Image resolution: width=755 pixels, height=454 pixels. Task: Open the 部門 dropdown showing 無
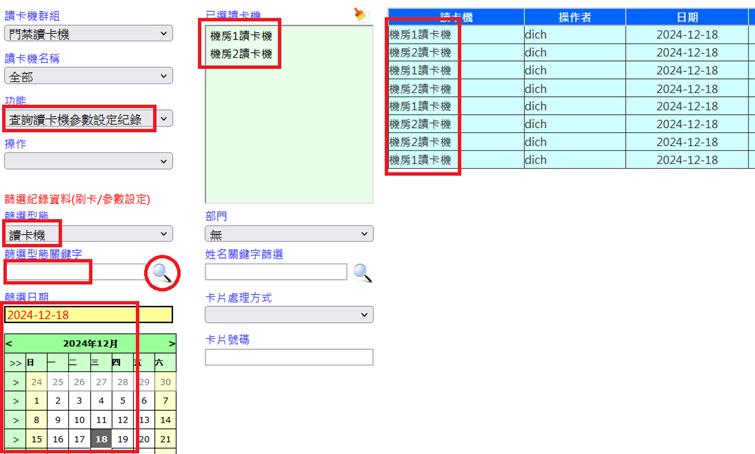(288, 234)
